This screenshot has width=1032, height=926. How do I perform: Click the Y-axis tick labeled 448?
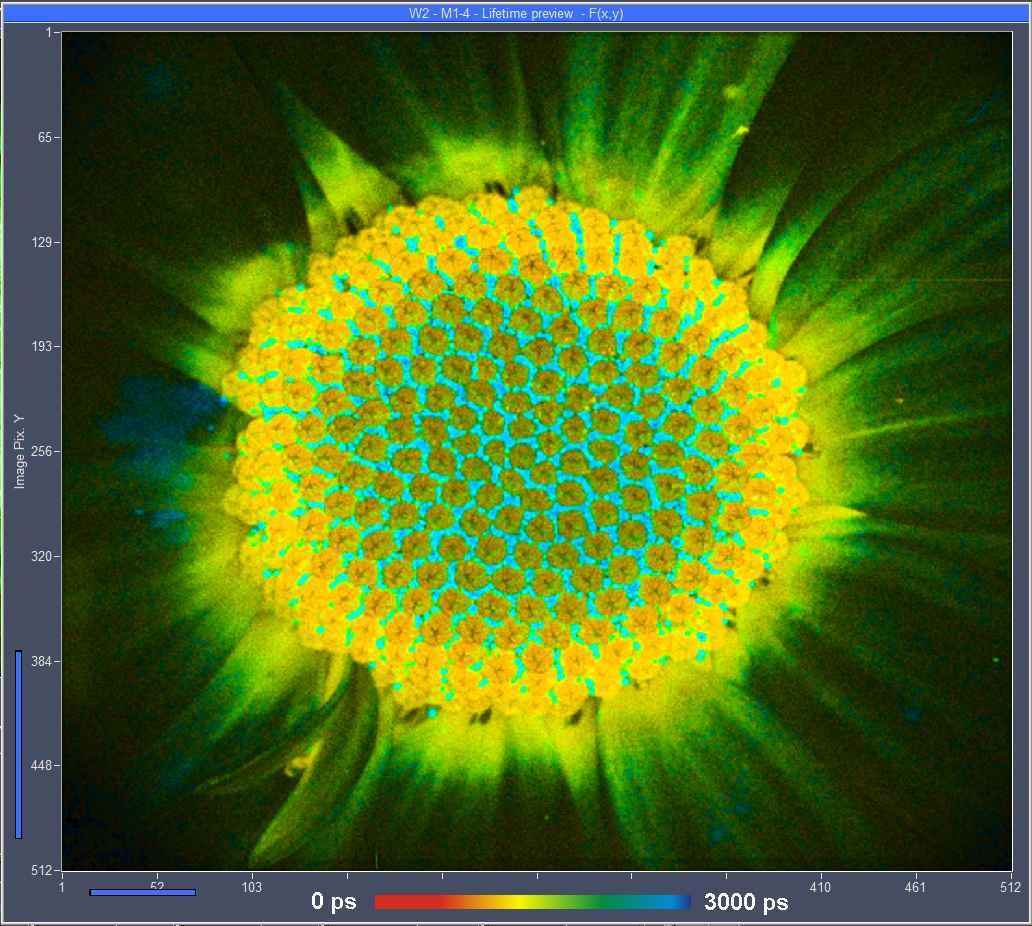pyautogui.click(x=40, y=766)
